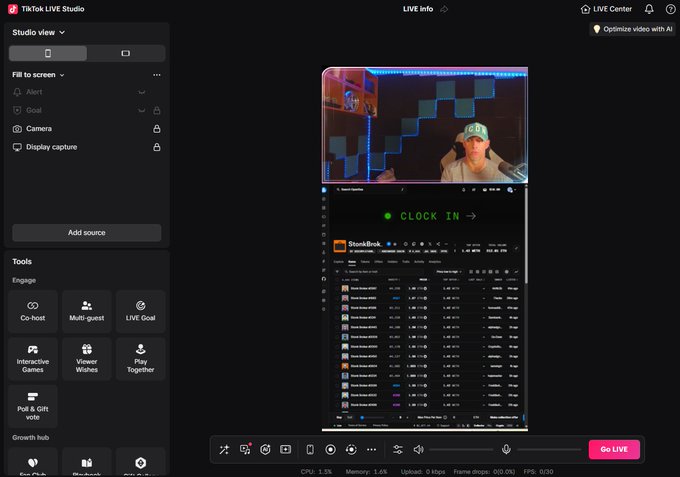
Task: Open the notifications bell
Action: [649, 9]
